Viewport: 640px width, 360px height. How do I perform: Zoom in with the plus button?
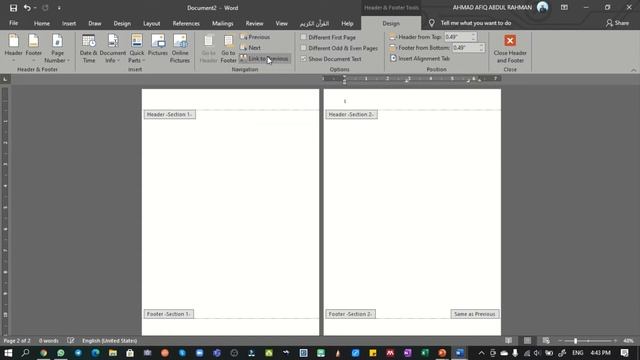616,340
